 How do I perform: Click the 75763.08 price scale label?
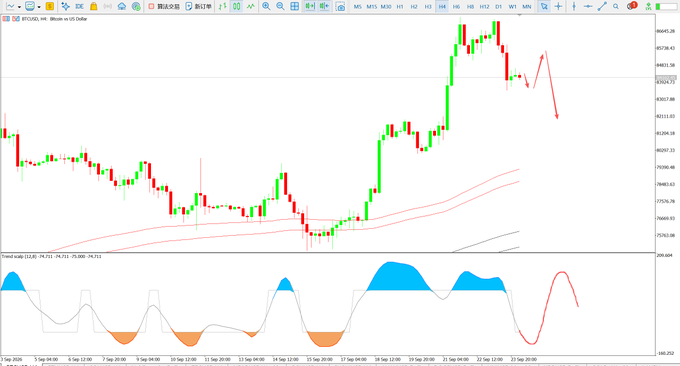[x=665, y=235]
